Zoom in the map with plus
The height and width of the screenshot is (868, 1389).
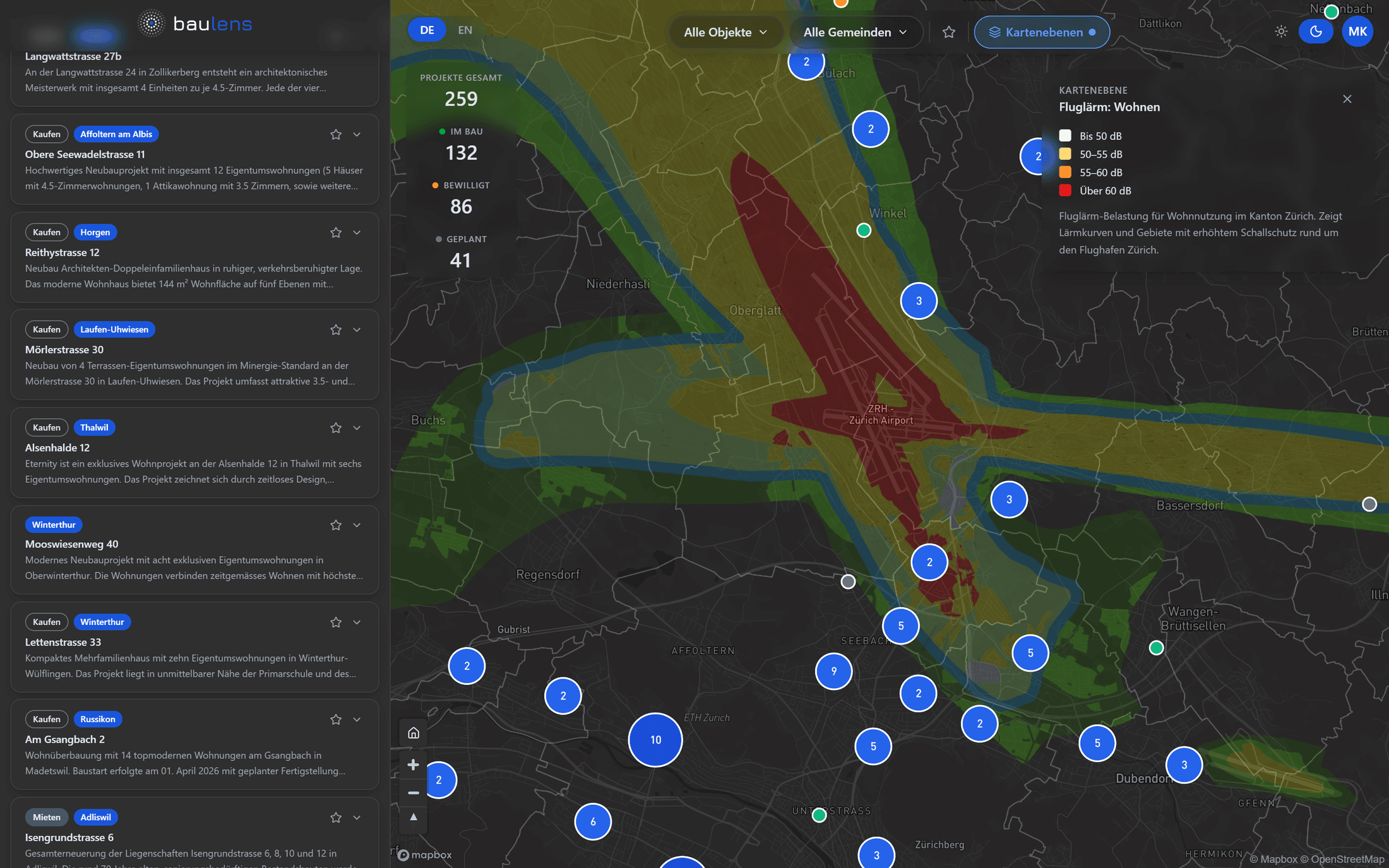[414, 765]
